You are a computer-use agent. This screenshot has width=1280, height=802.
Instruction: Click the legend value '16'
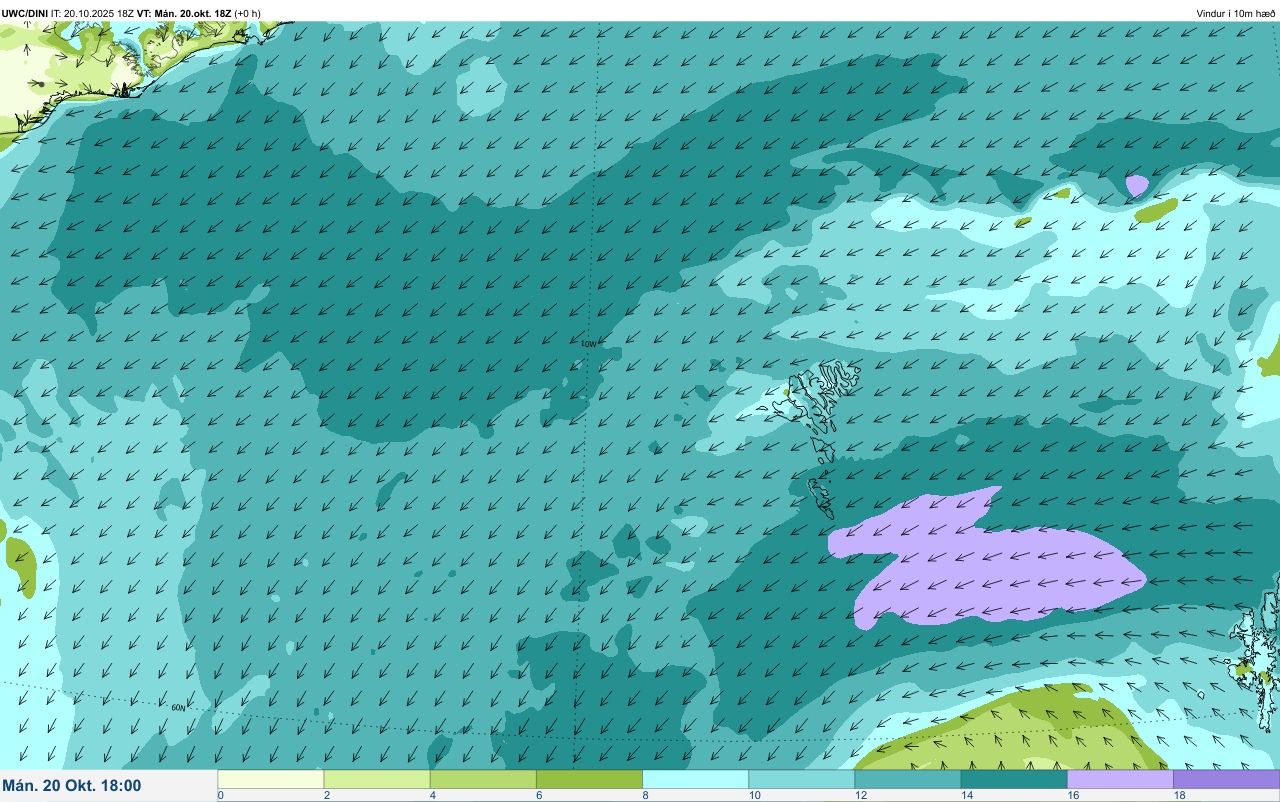pyautogui.click(x=1072, y=796)
